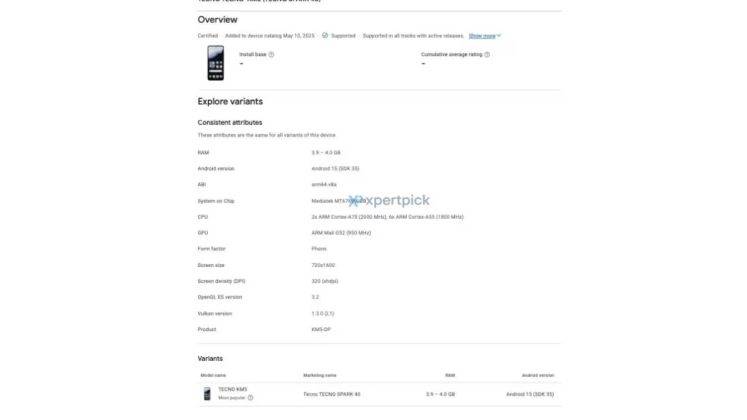Click the Product KM5-OP value
This screenshot has height=420, width=747.
(321, 330)
